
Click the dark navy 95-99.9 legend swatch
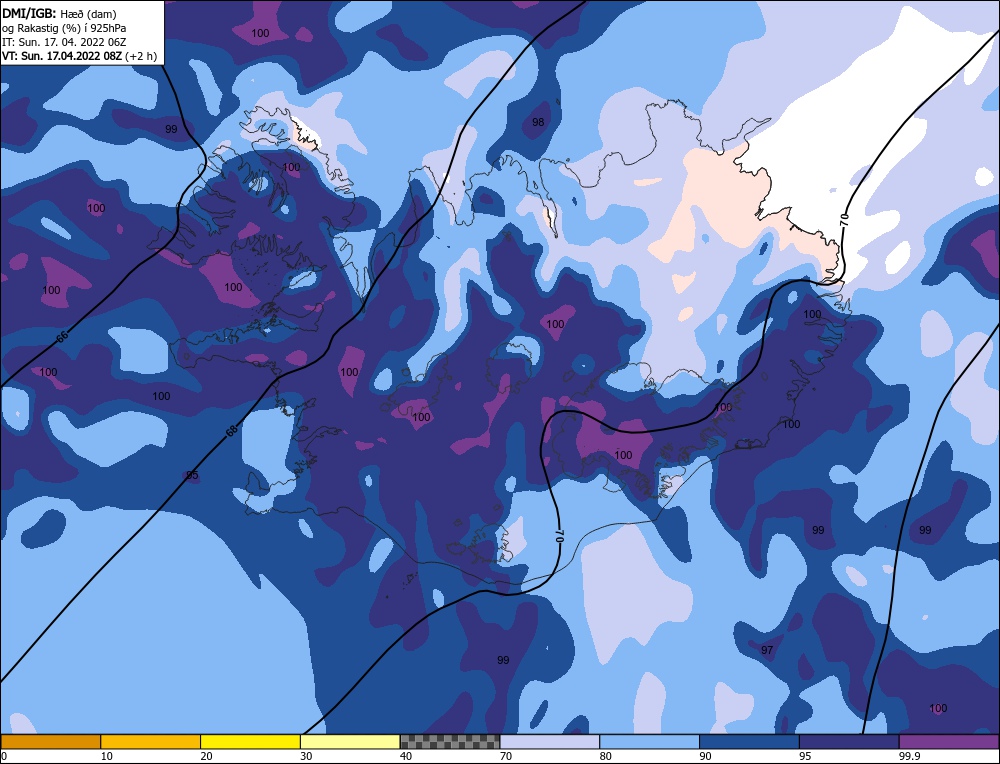click(x=849, y=742)
